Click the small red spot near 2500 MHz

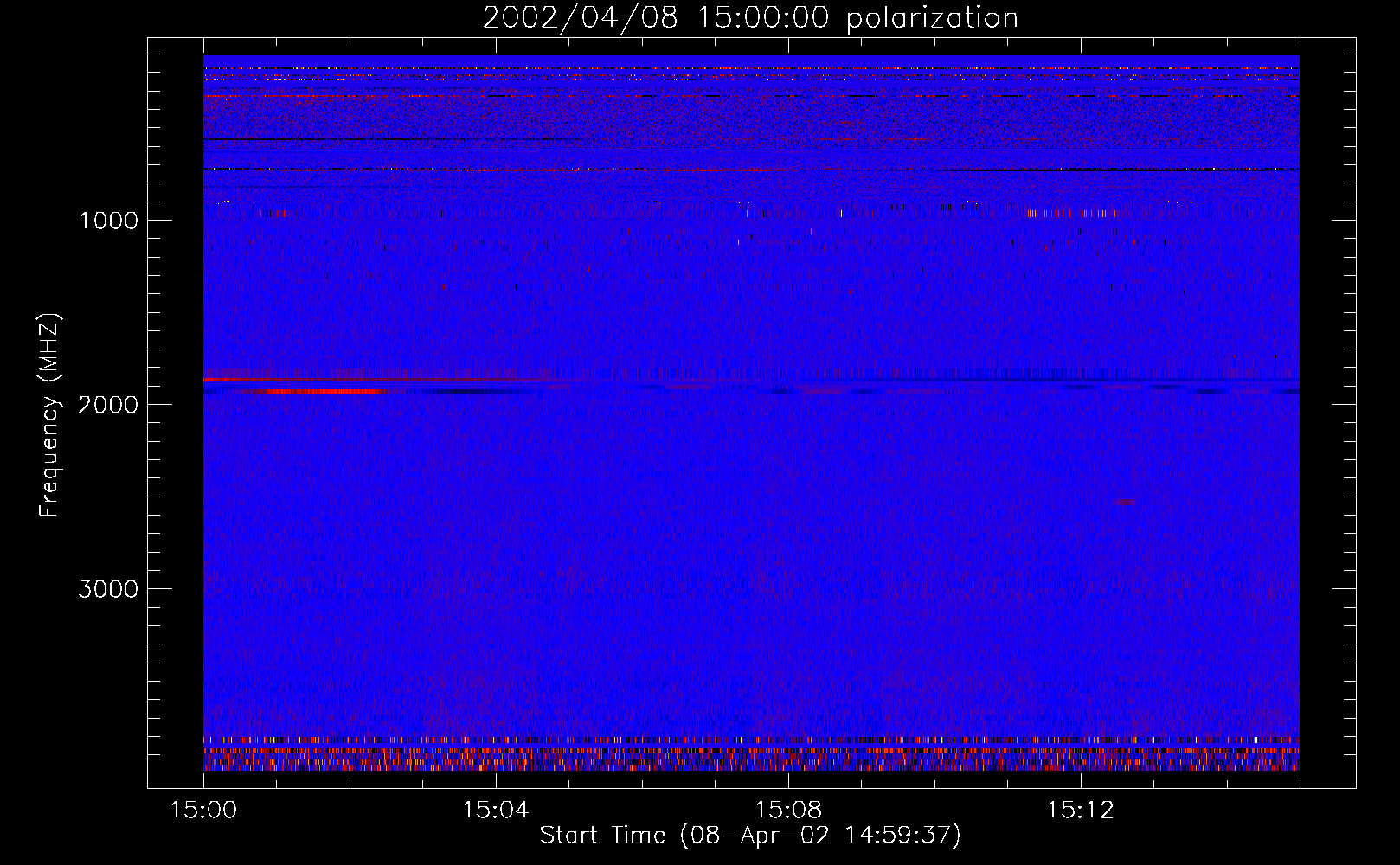point(1125,502)
